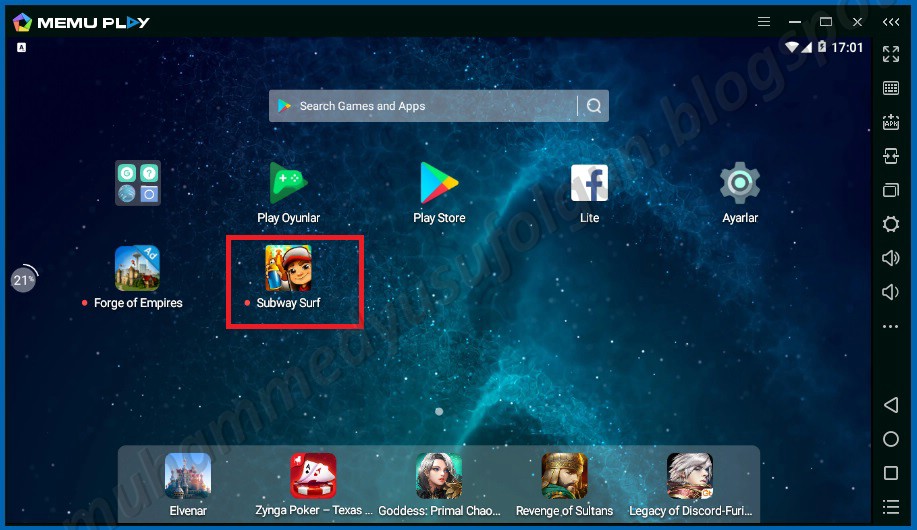The image size is (917, 530).
Task: Tap Android home circle button
Action: (x=891, y=439)
